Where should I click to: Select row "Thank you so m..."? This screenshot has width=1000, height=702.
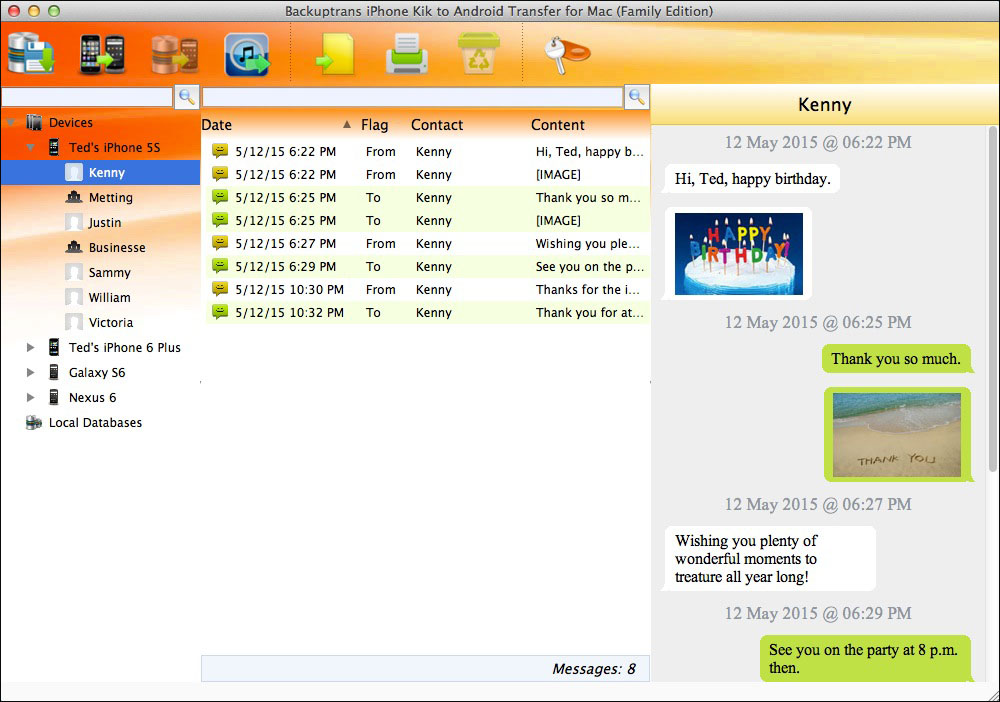pos(426,197)
